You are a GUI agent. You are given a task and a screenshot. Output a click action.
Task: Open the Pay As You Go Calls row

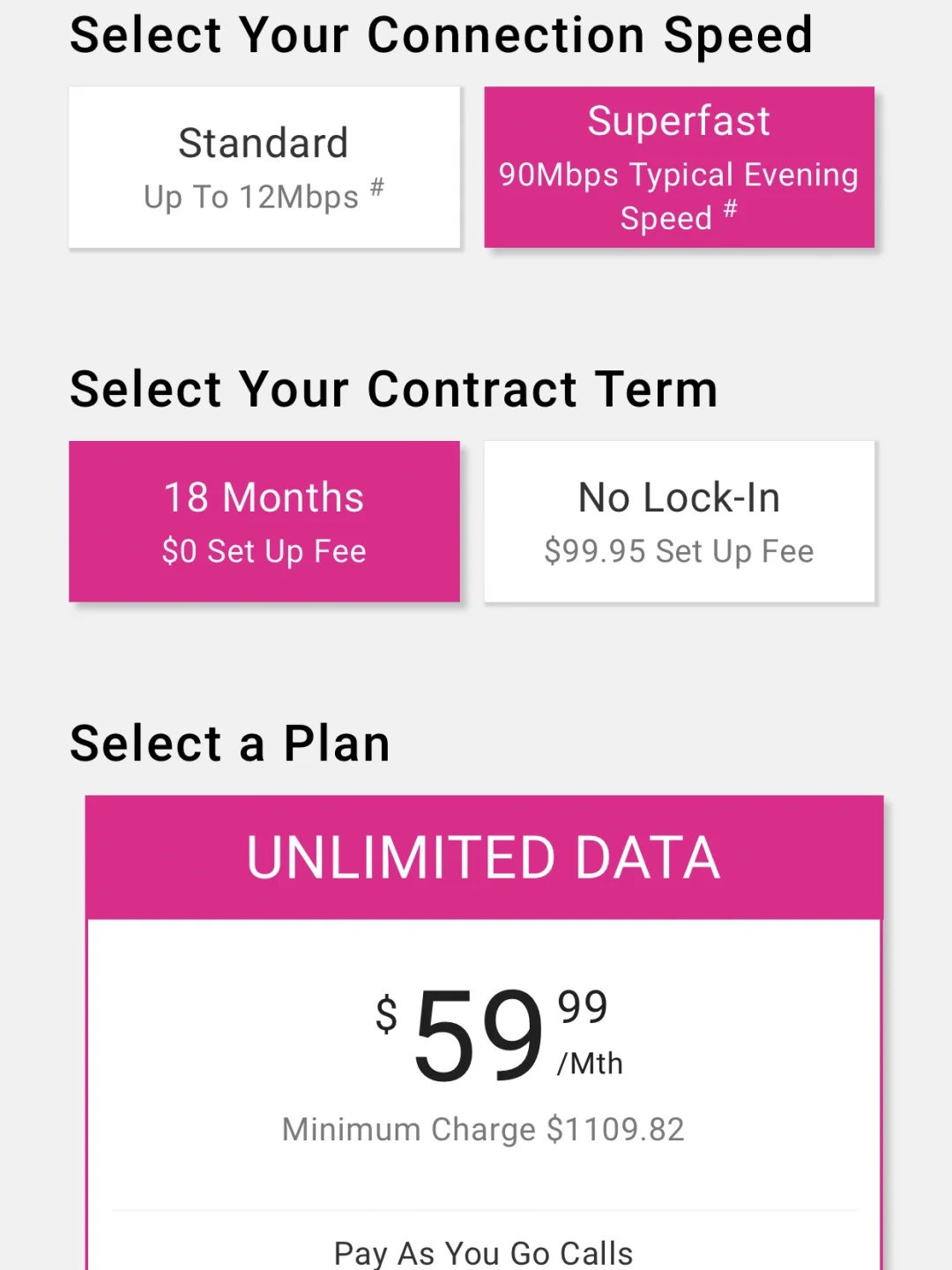483,1252
